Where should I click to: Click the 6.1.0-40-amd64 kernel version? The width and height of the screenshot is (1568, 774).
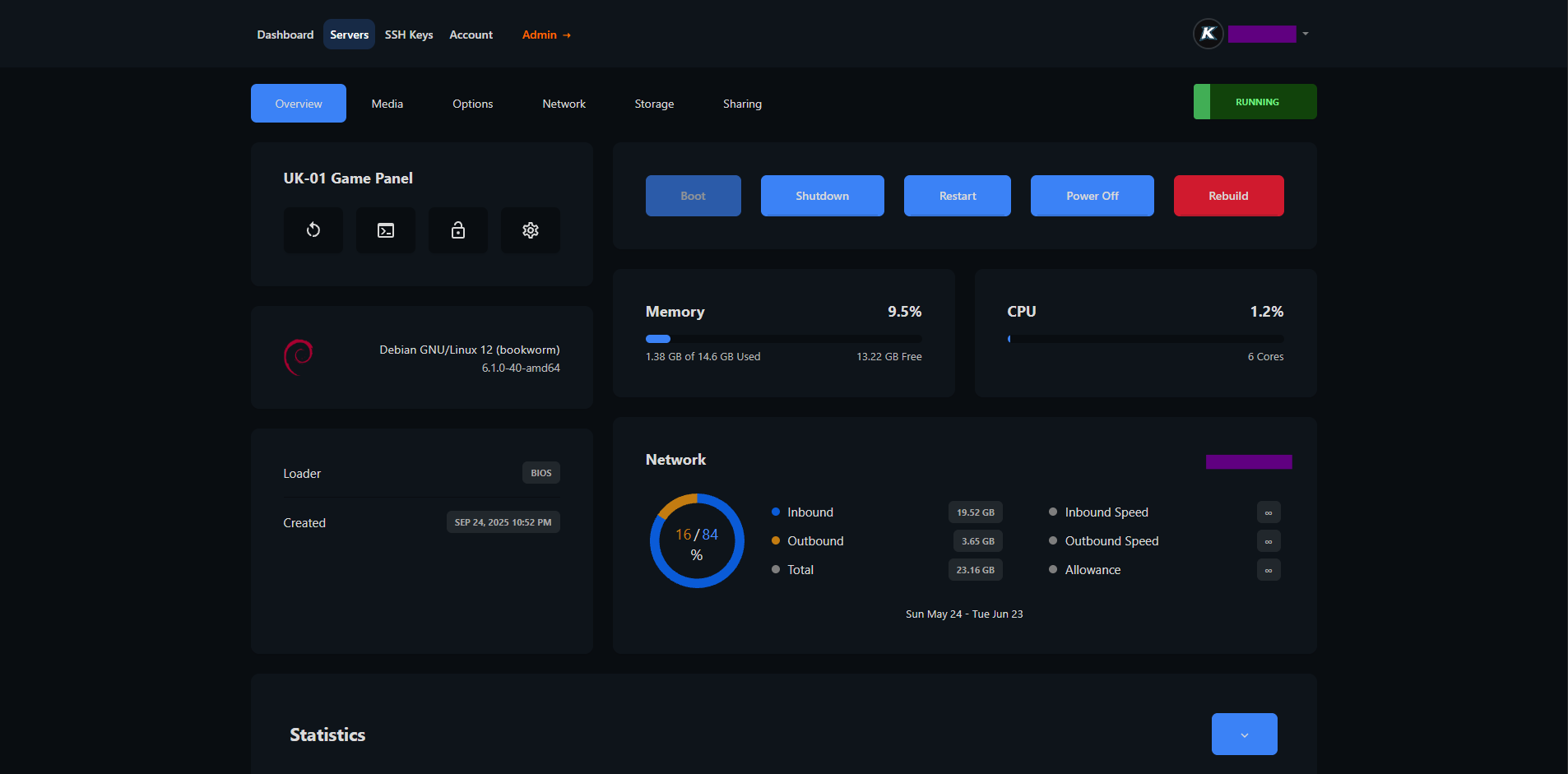[521, 368]
